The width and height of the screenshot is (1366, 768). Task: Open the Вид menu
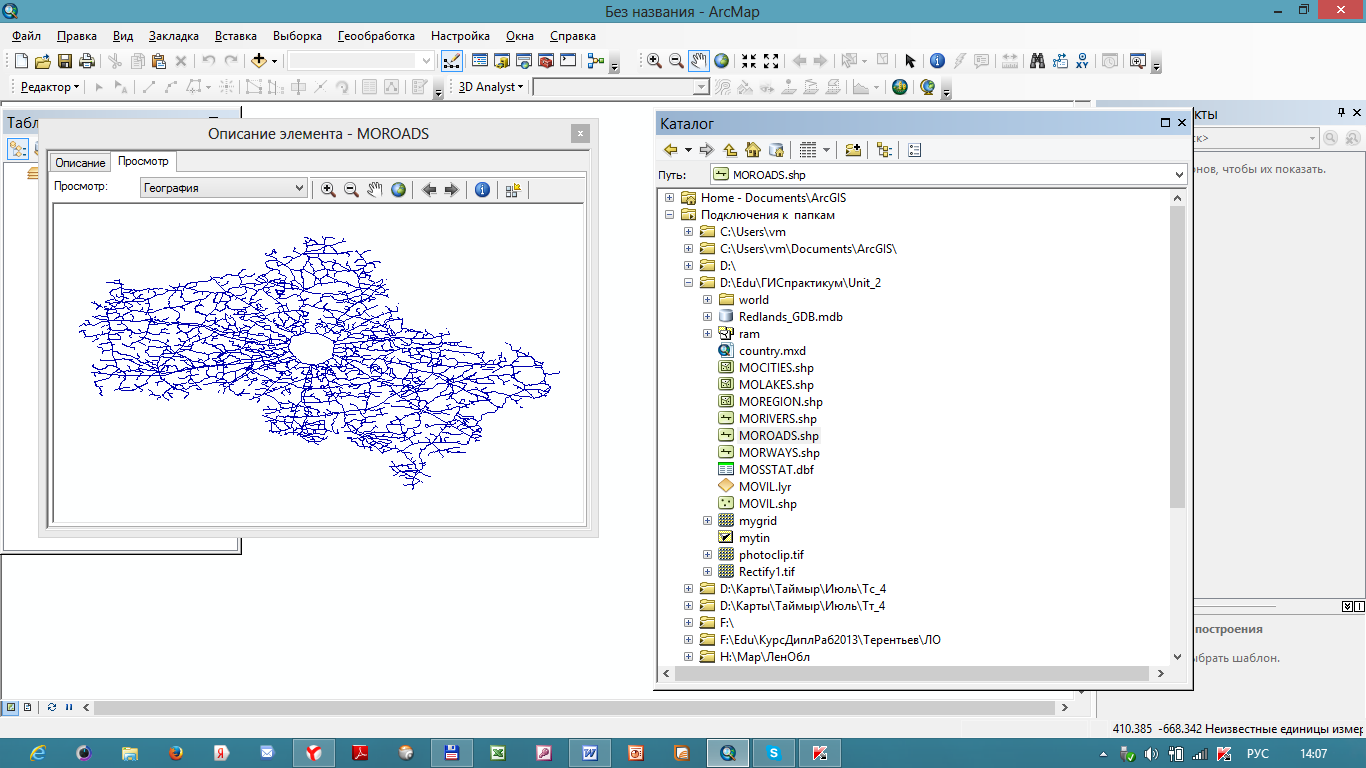[x=123, y=35]
